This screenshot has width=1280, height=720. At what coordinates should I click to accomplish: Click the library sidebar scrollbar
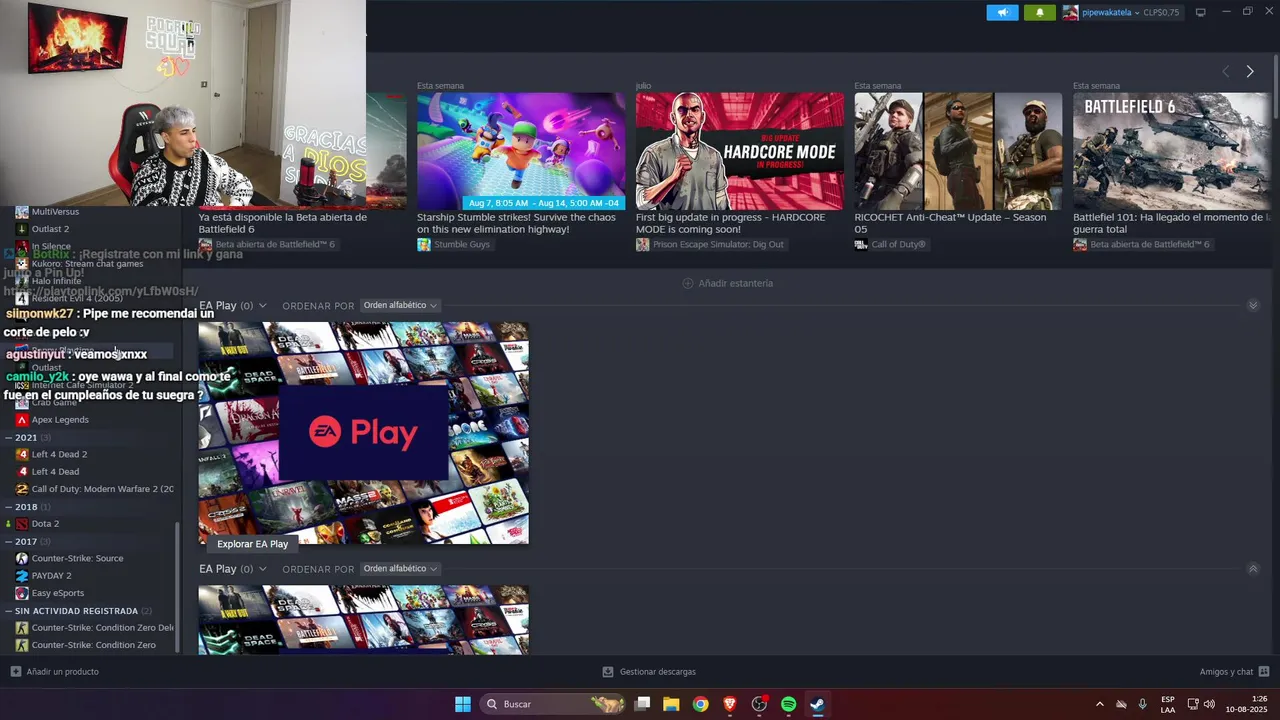178,586
